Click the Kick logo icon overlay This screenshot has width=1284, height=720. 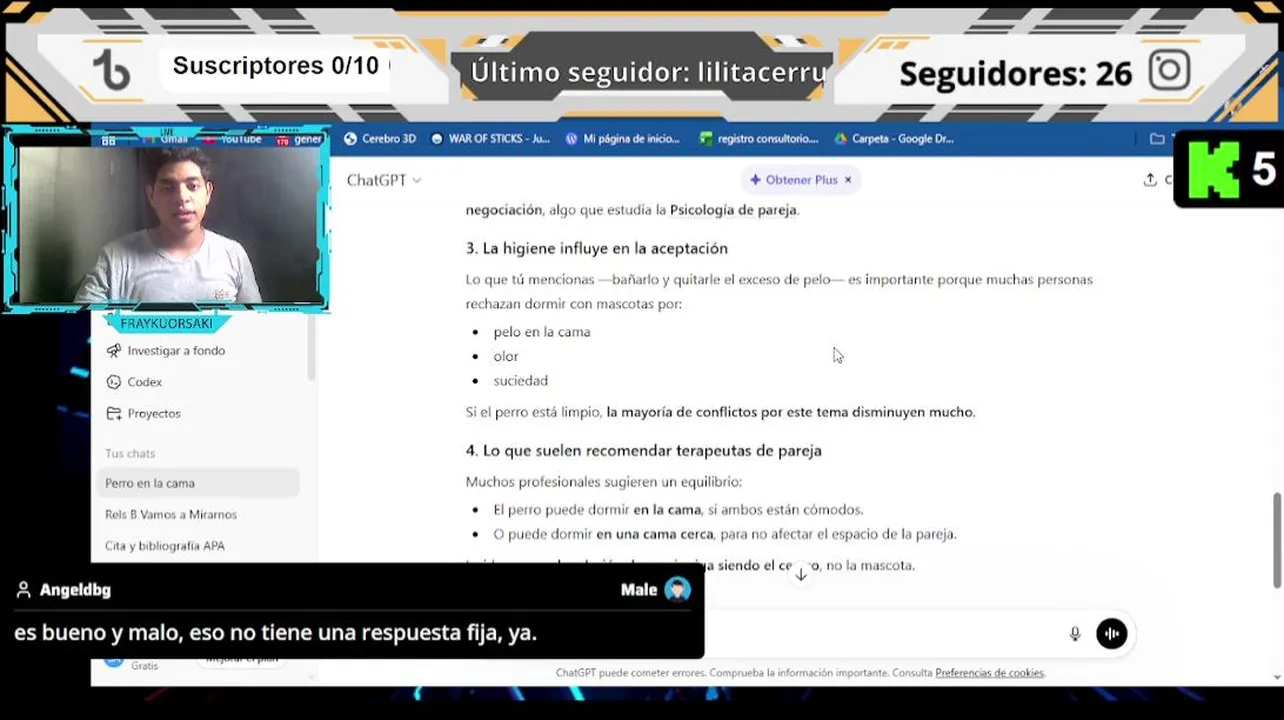[x=1213, y=170]
